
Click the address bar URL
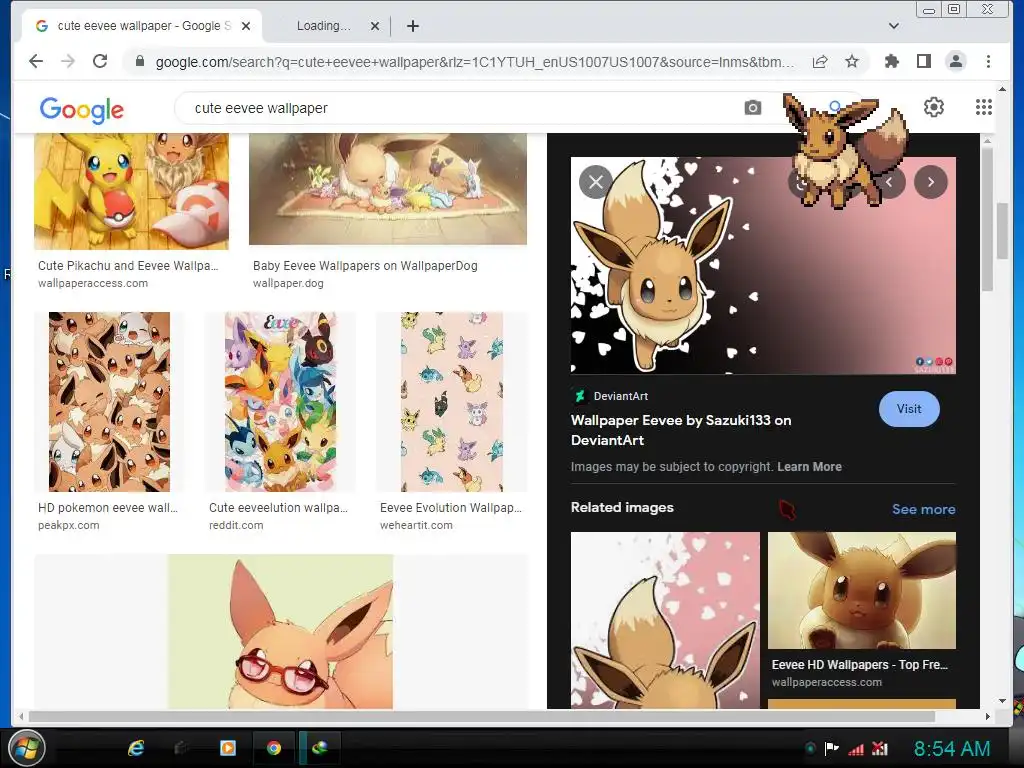[x=475, y=62]
